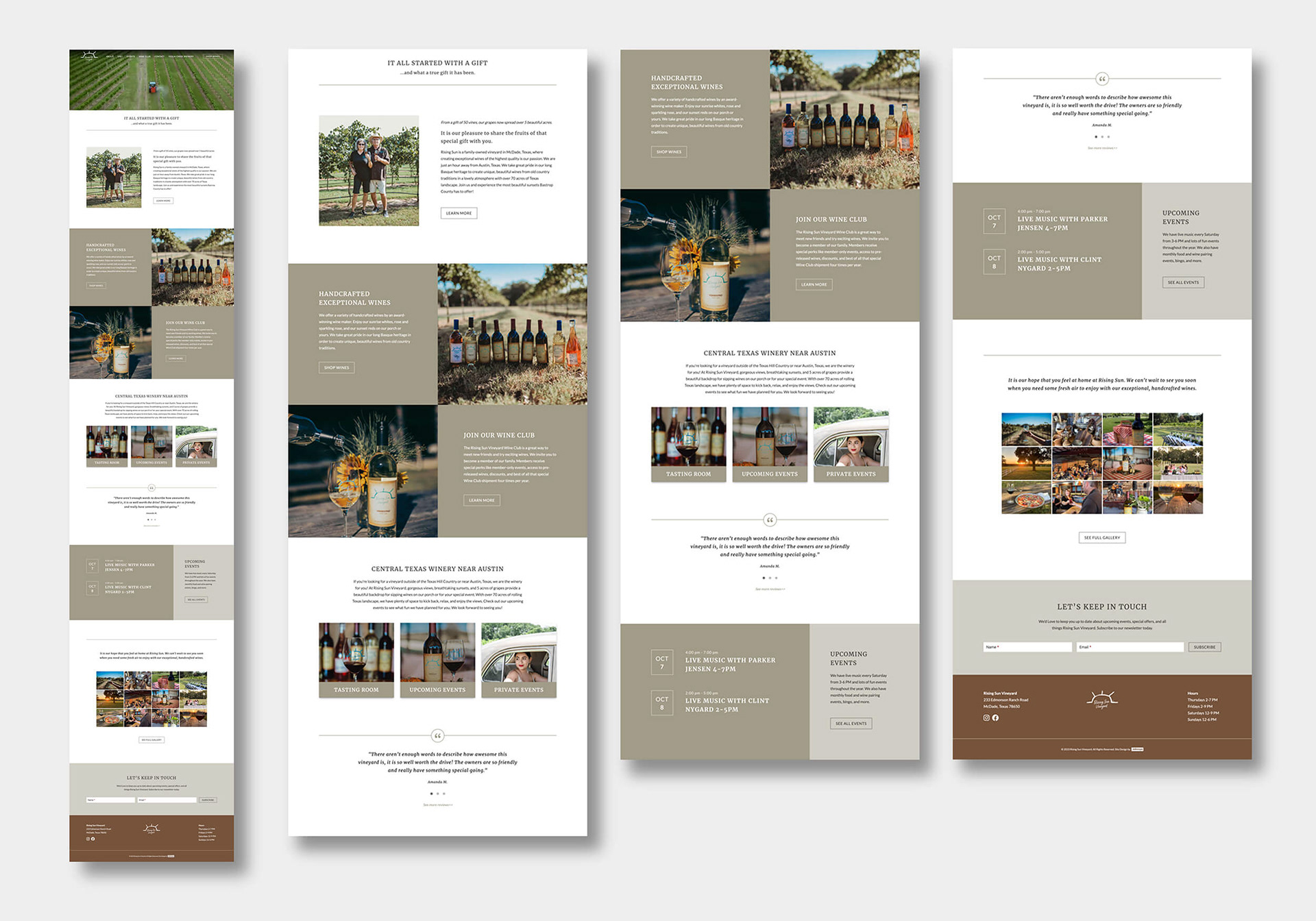Screen dimensions: 1316x921
Task: Open the CONTACT item in the header navigation
Action: point(159,56)
